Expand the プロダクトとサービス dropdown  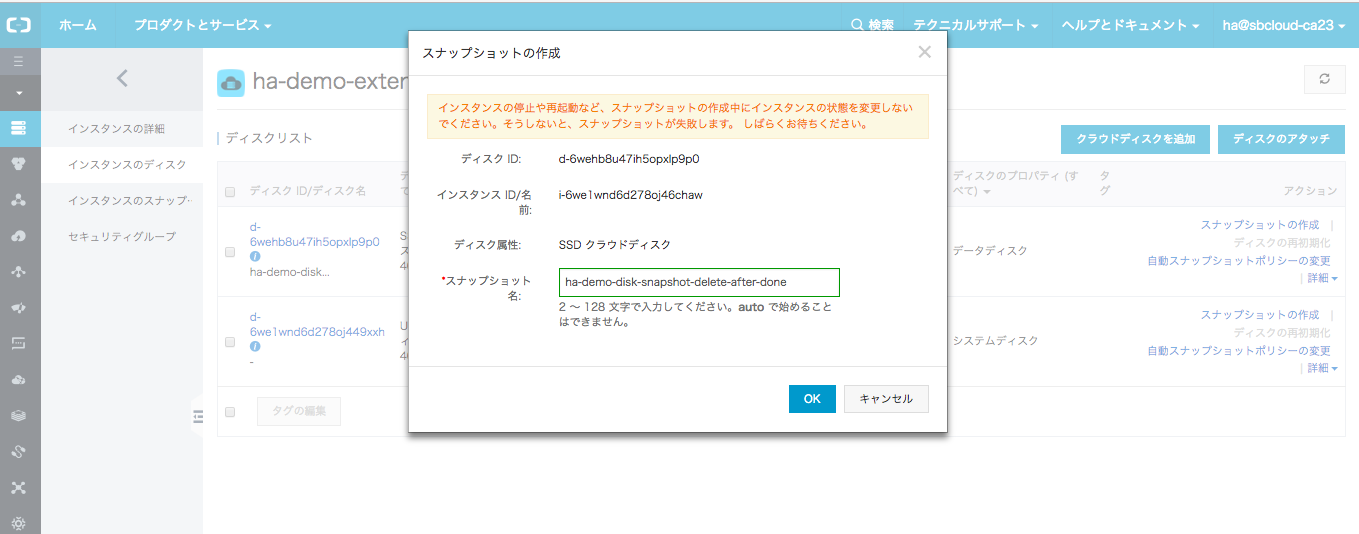click(202, 25)
